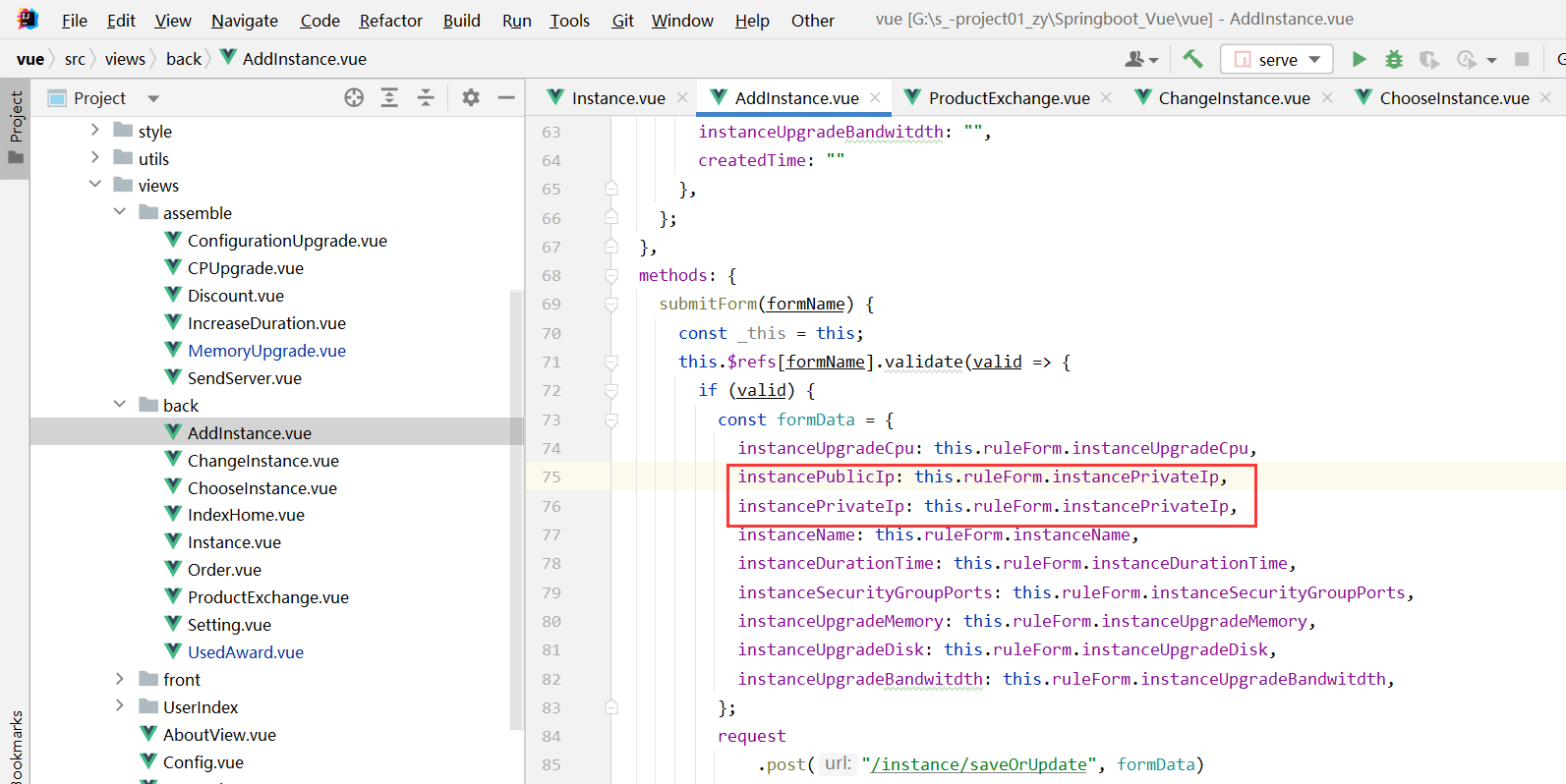
Task: Close the AddInstance.vue editor tab
Action: [875, 97]
